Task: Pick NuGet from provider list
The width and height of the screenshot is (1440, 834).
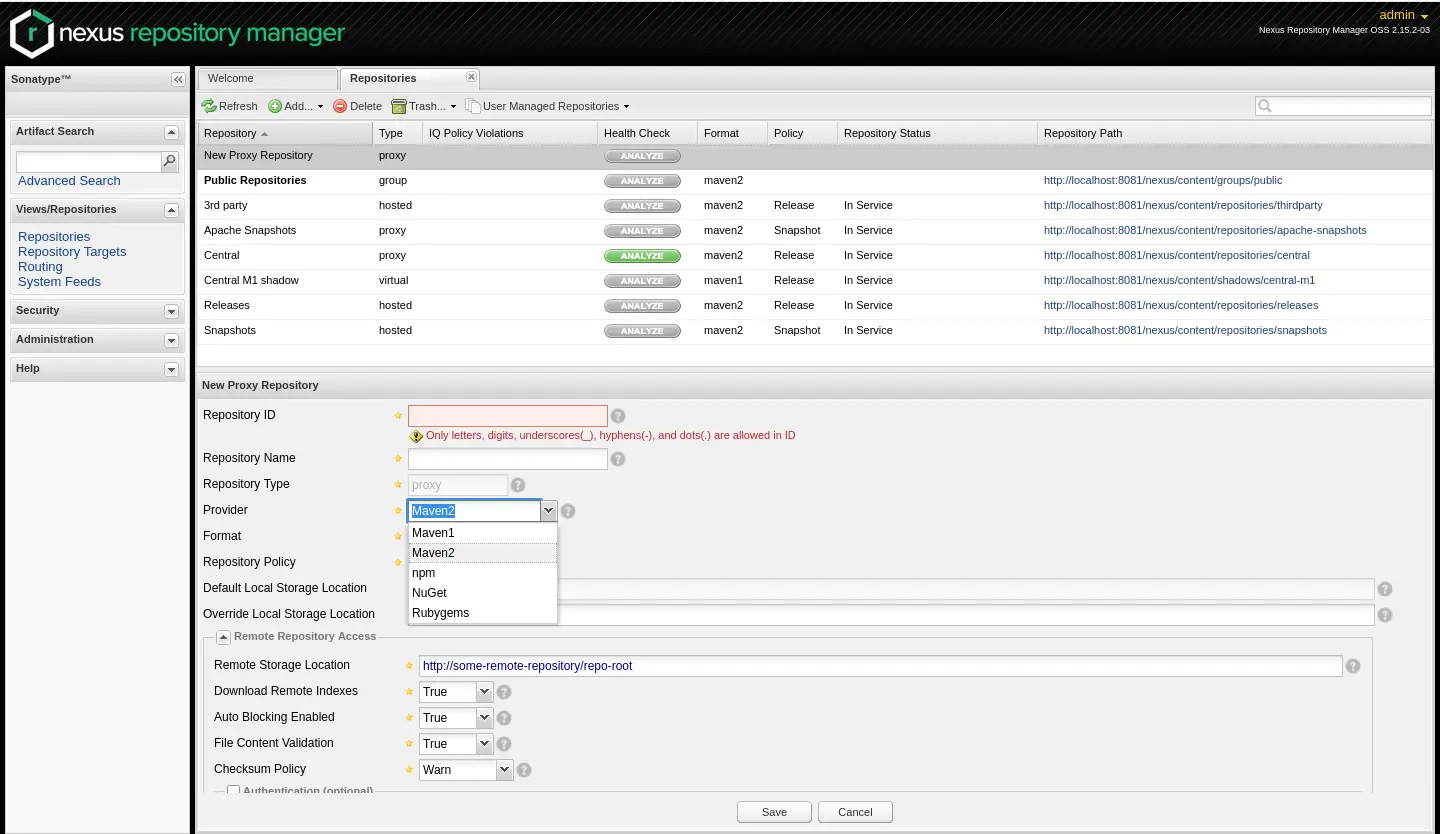Action: [482, 593]
